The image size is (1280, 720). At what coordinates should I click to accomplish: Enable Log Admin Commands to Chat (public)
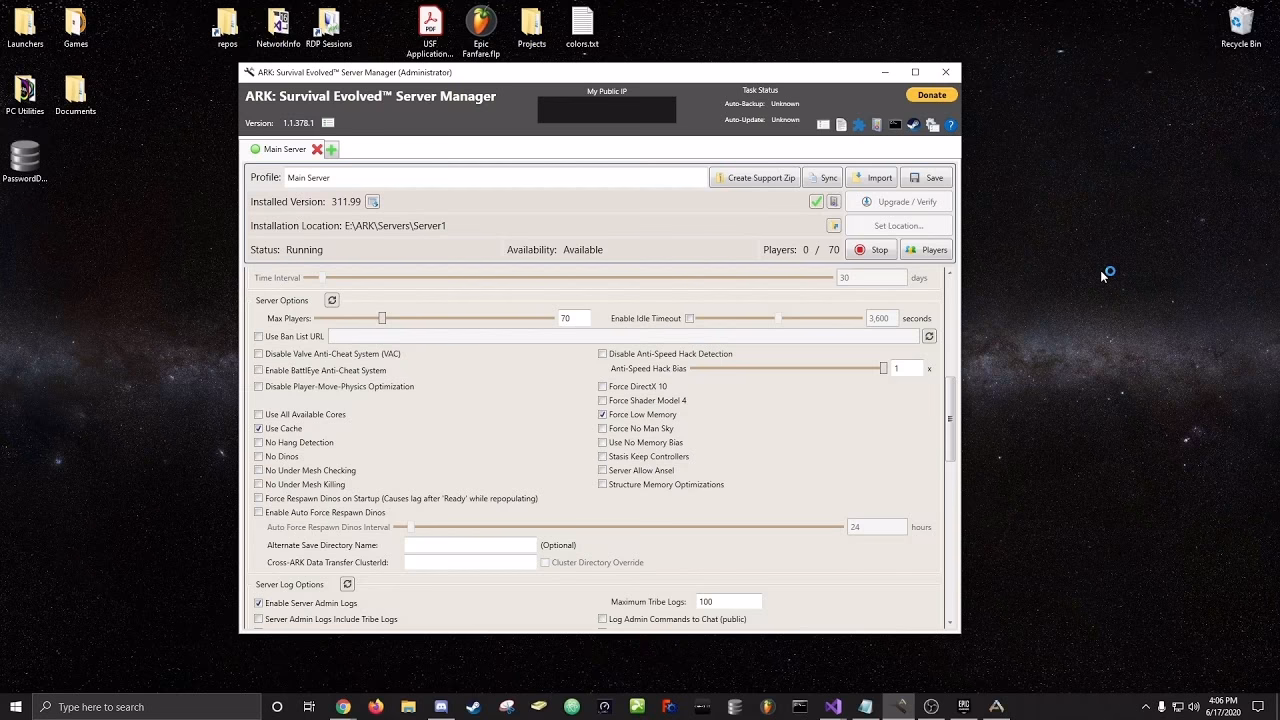(x=603, y=620)
